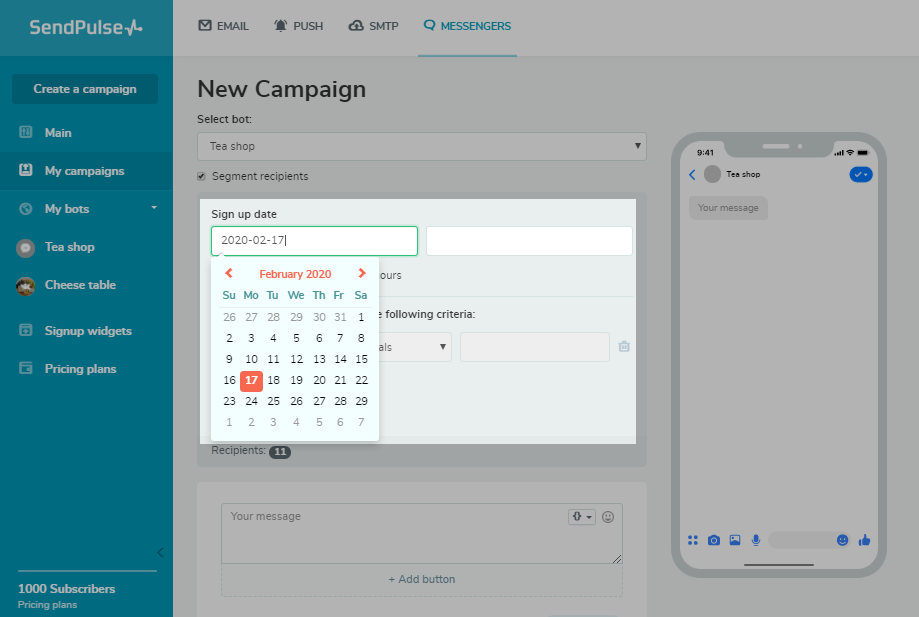Click the Sign up date end field
Screen dimensions: 919x617
pos(529,241)
